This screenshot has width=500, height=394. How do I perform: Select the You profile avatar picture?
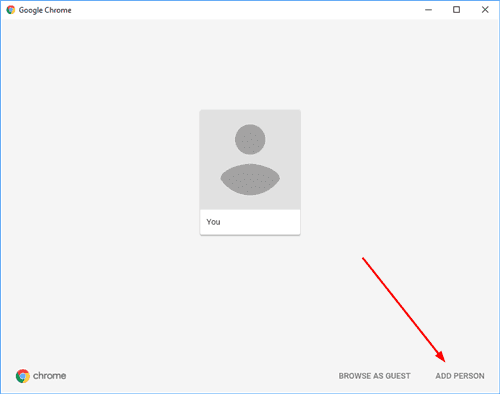[x=250, y=160]
